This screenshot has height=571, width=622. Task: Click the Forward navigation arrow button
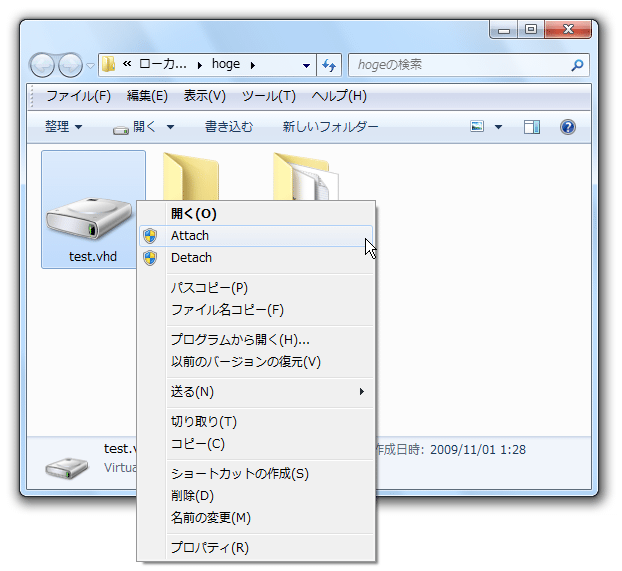point(70,65)
